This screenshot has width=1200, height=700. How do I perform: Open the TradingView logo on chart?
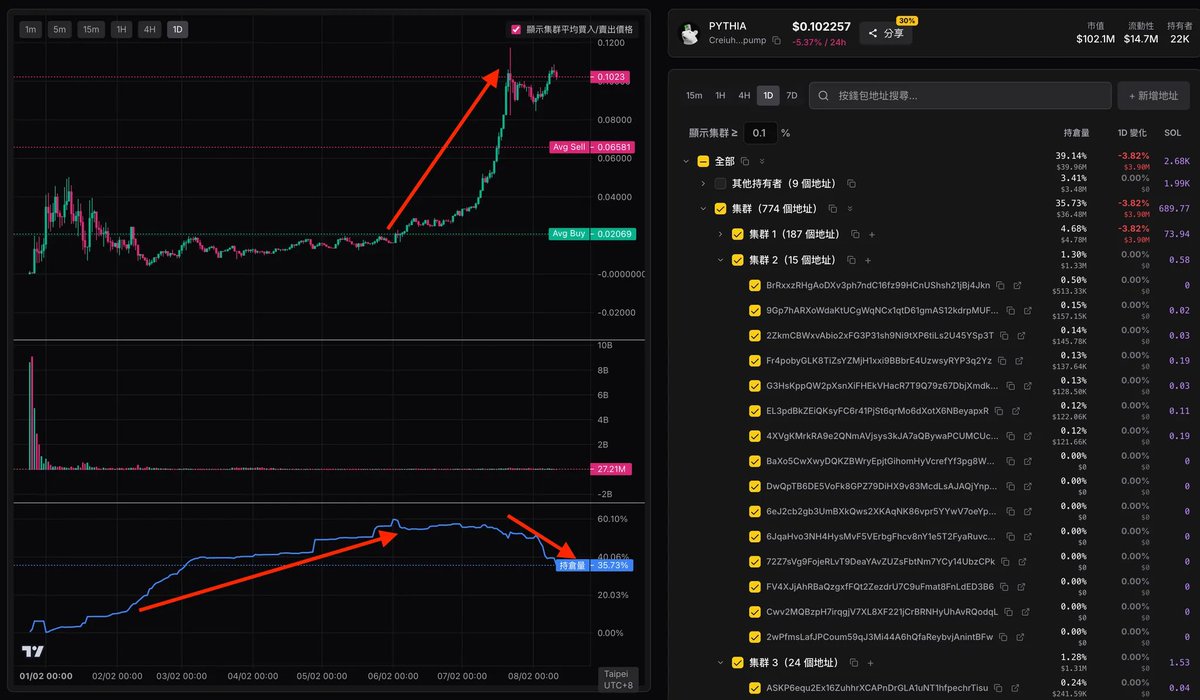(33, 652)
